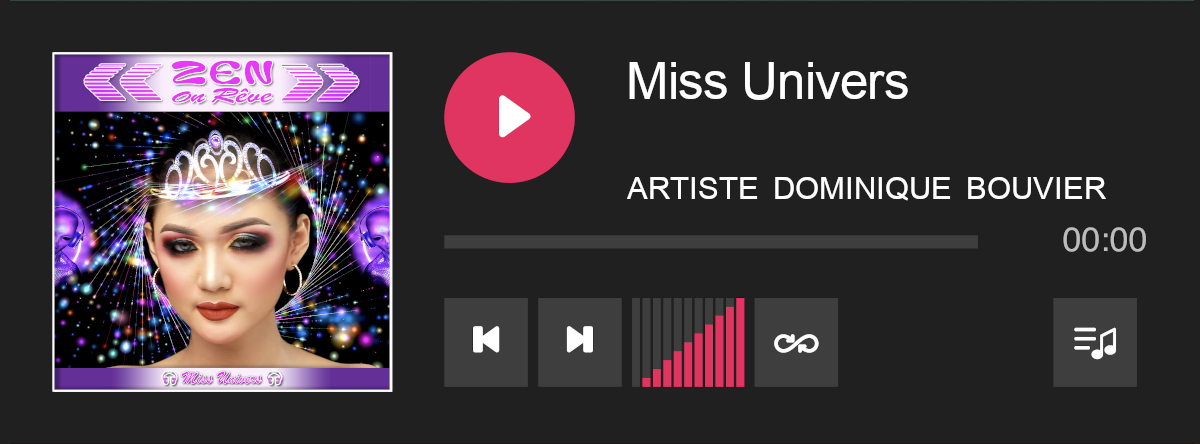Viewport: 1200px width, 444px height.
Task: Toggle the loop repeat button
Action: point(797,342)
